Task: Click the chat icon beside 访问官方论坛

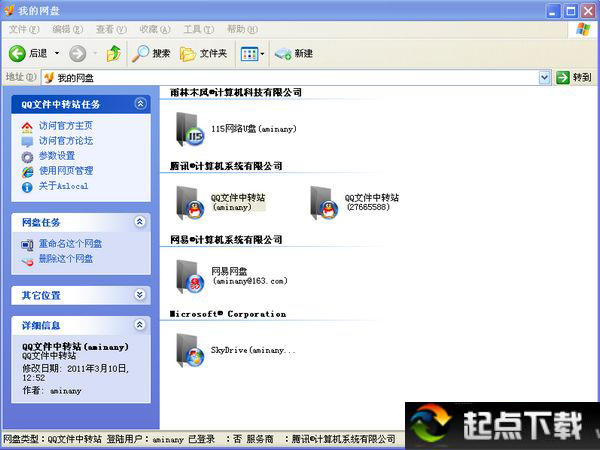Action: click(27, 142)
